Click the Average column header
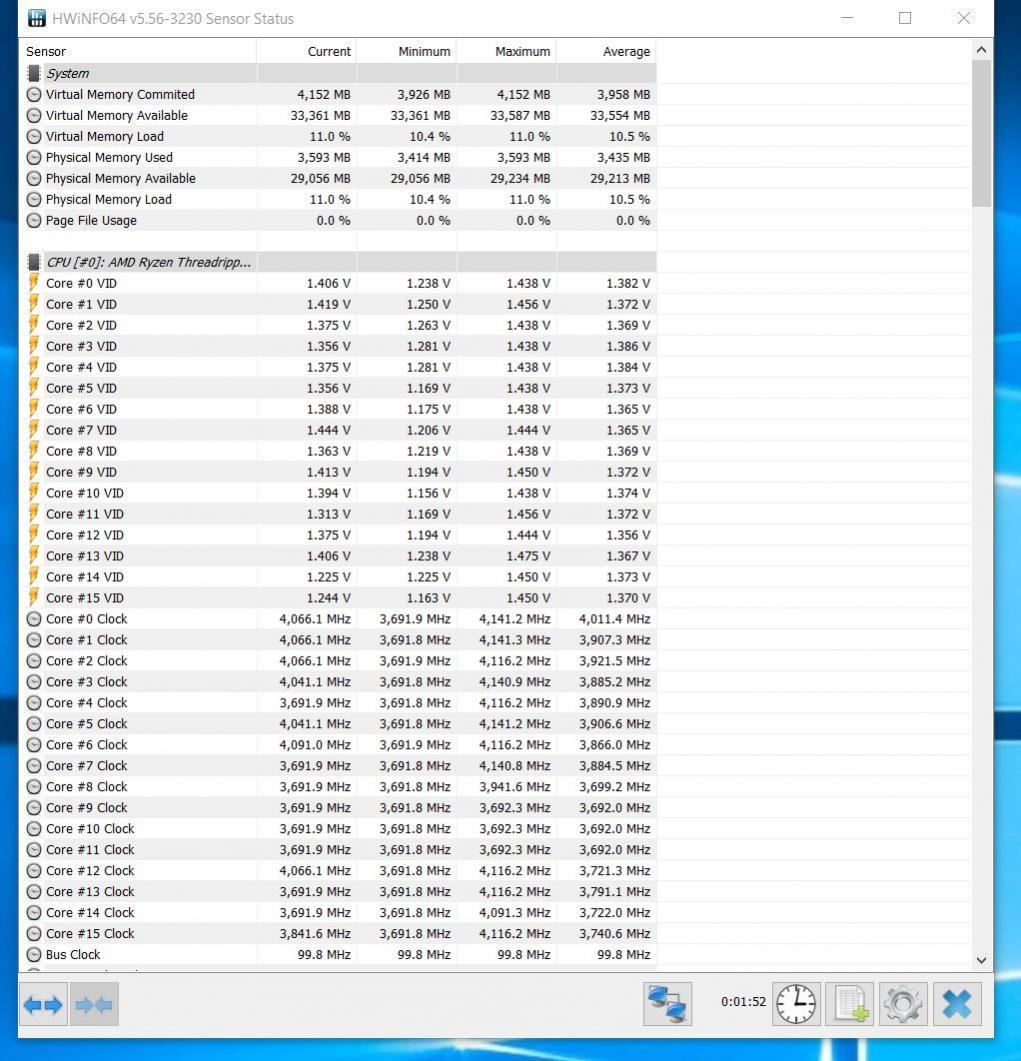This screenshot has width=1021, height=1061. click(x=606, y=51)
